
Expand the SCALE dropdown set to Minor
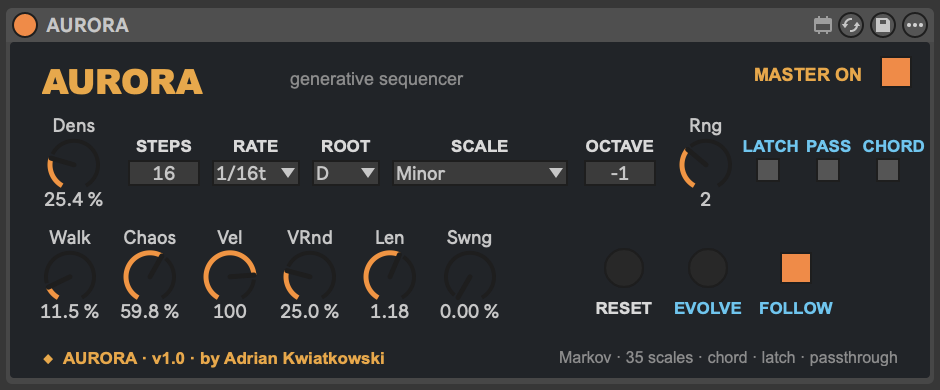point(480,173)
